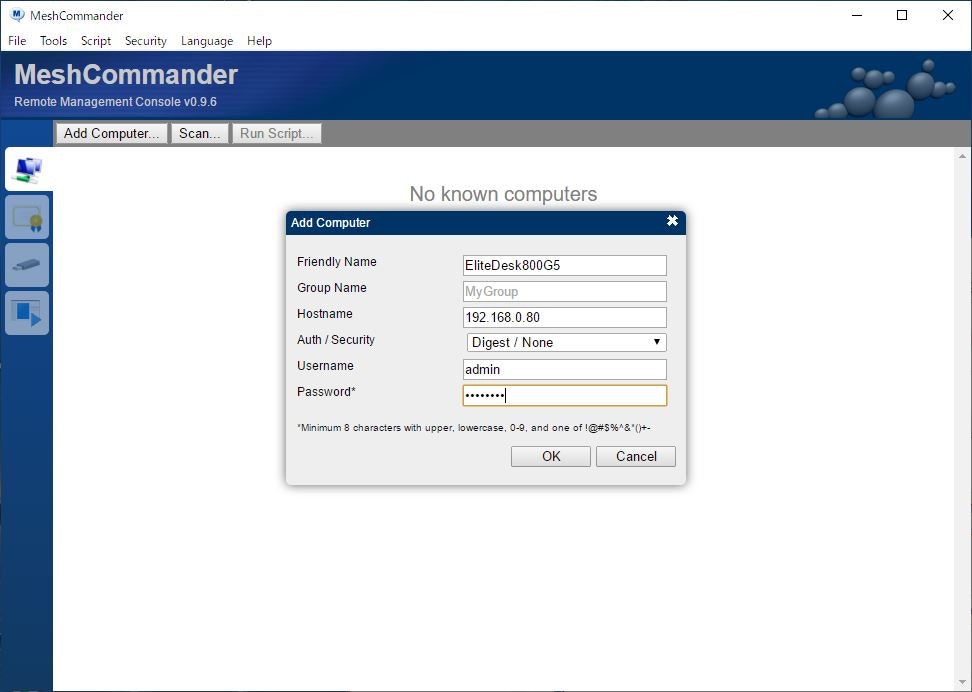This screenshot has height=692, width=972.
Task: Open the Script menu
Action: 96,41
